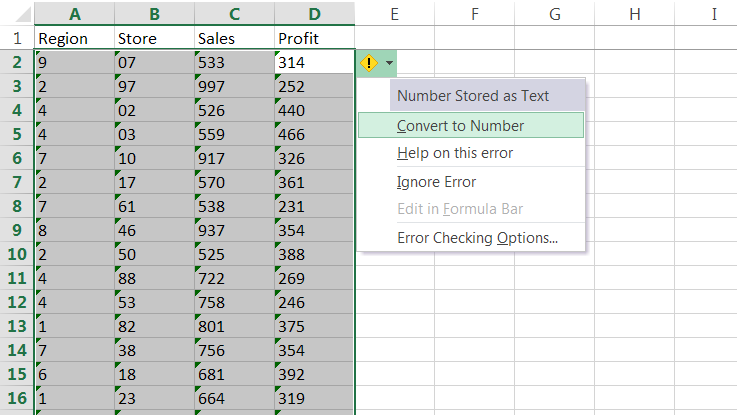Screen dimensions: 737x415
Task: Select column C header
Action: point(234,14)
